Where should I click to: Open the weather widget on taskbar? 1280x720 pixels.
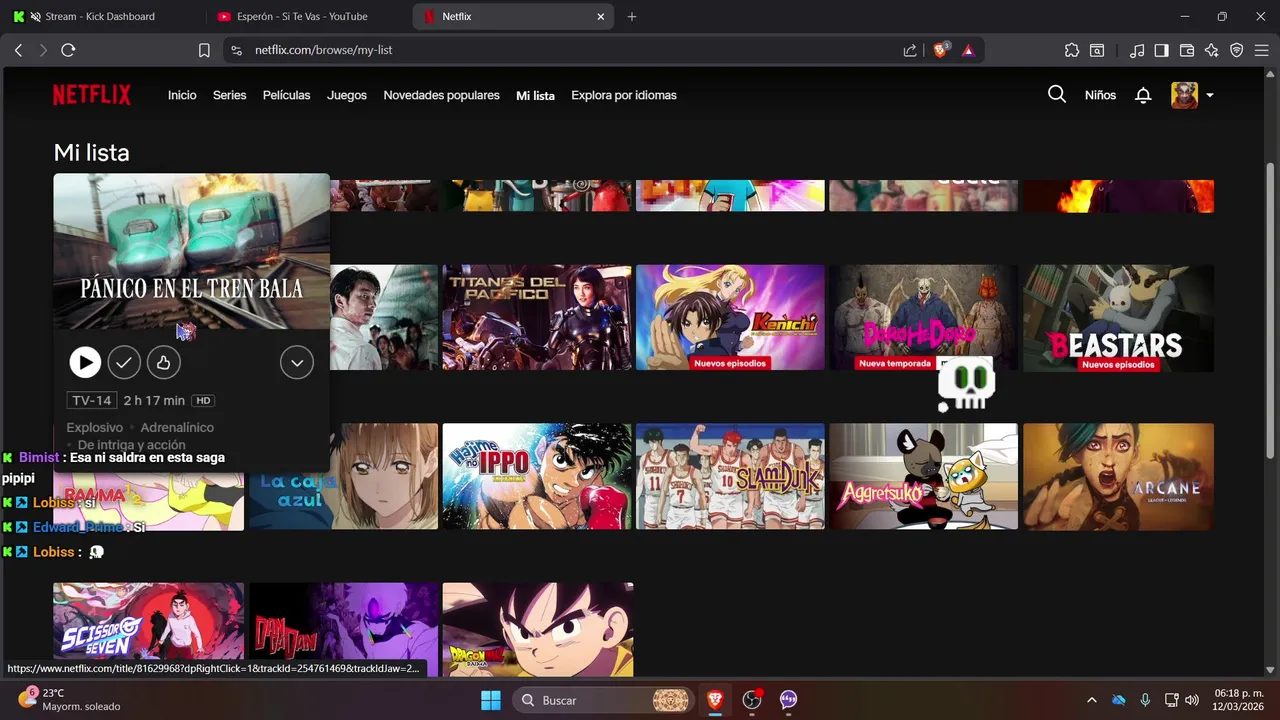click(x=70, y=699)
